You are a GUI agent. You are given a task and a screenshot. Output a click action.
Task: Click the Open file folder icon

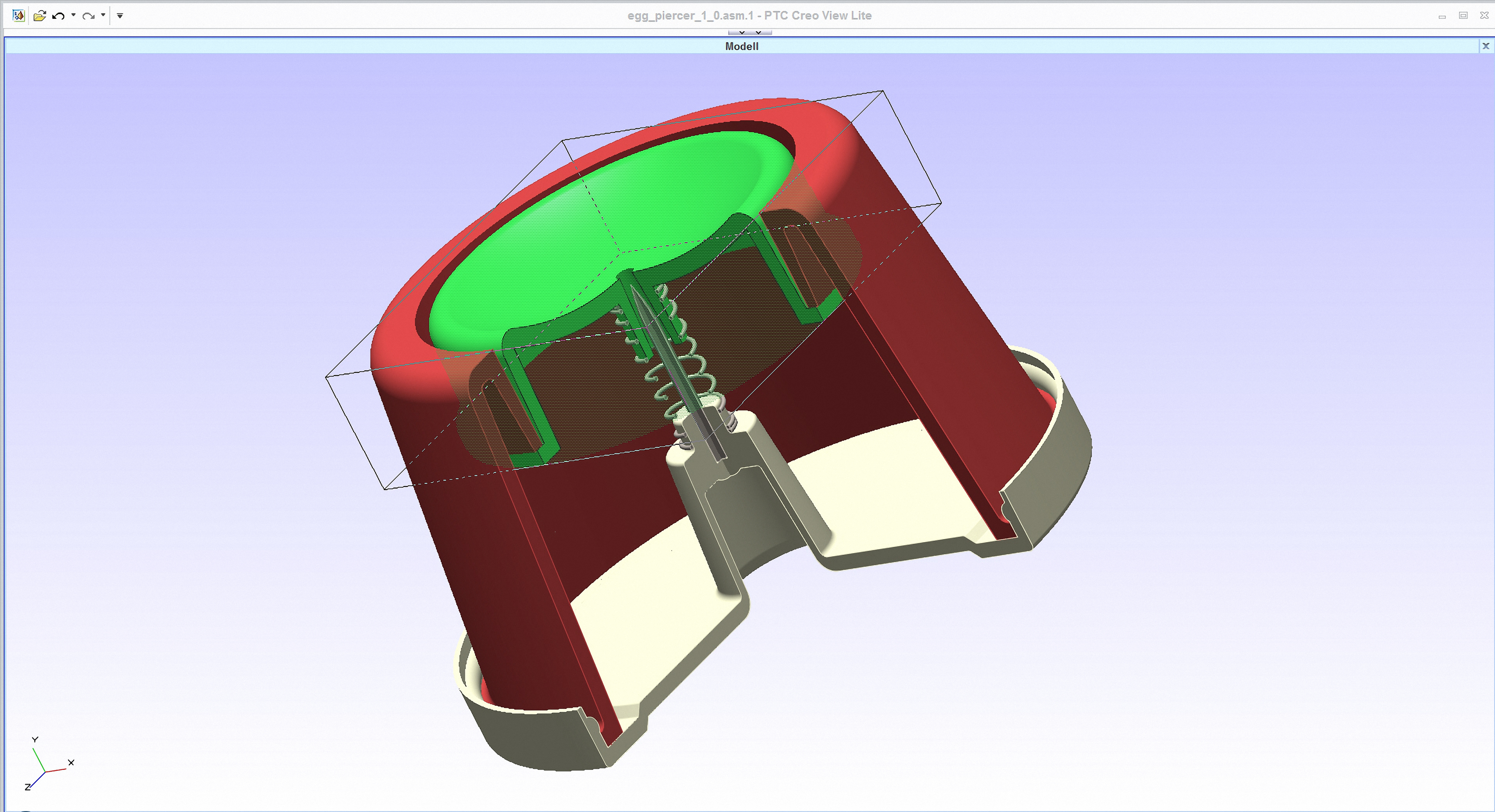[x=39, y=16]
